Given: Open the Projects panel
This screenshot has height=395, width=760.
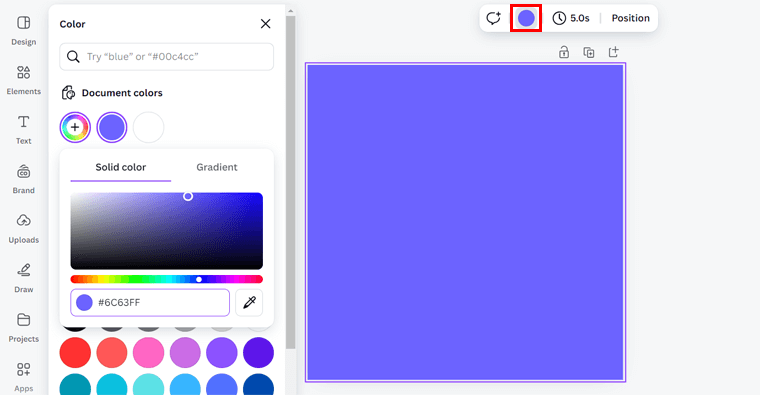Looking at the screenshot, I should click(23, 328).
